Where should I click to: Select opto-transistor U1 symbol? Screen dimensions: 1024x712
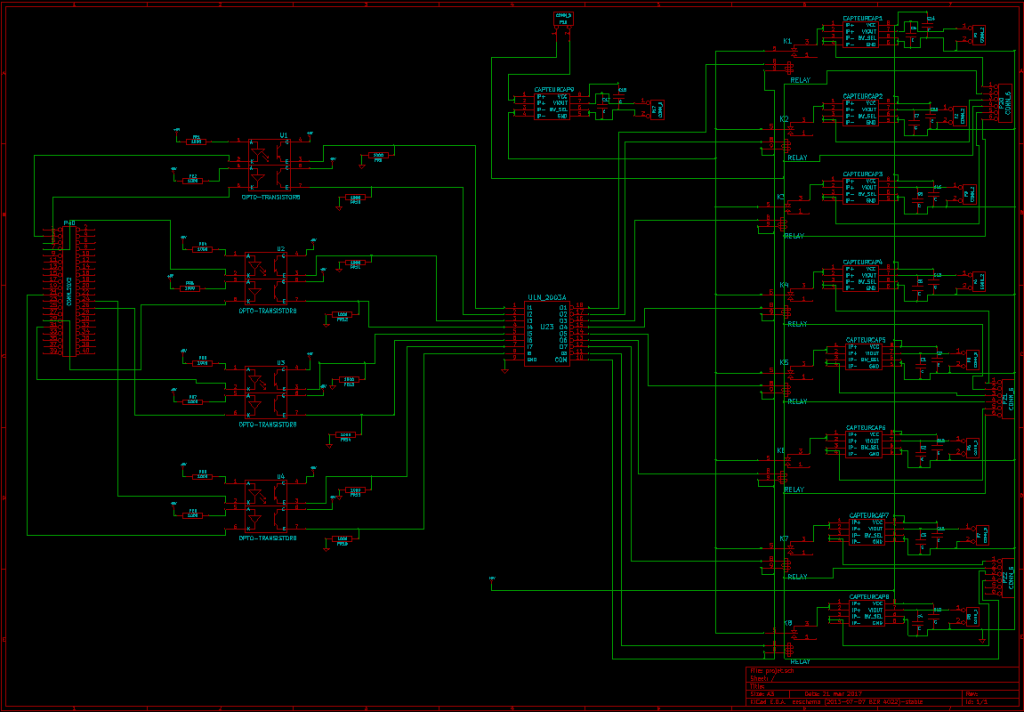269,164
